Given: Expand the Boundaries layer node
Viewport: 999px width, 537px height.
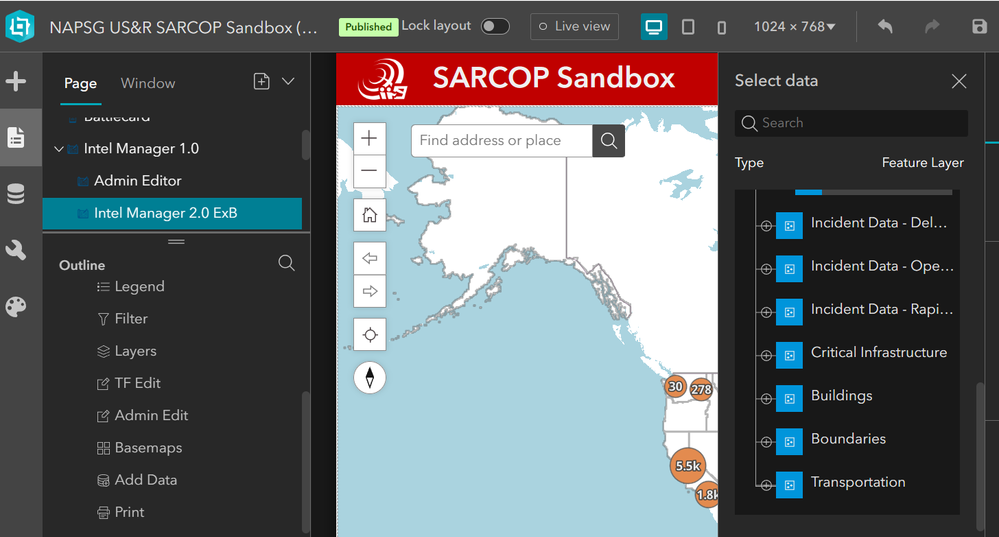Looking at the screenshot, I should tap(766, 442).
